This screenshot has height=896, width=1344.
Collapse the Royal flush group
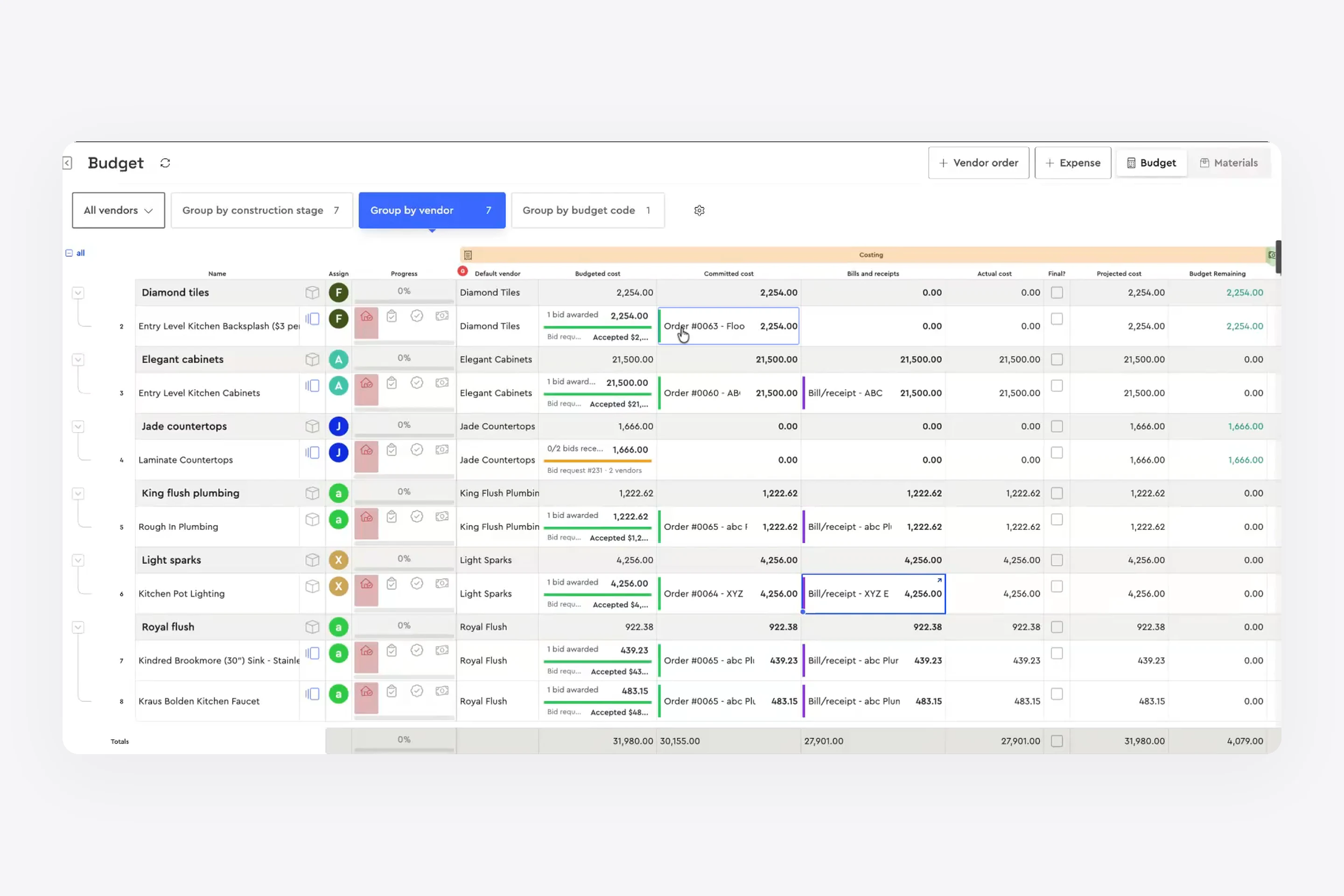(78, 627)
